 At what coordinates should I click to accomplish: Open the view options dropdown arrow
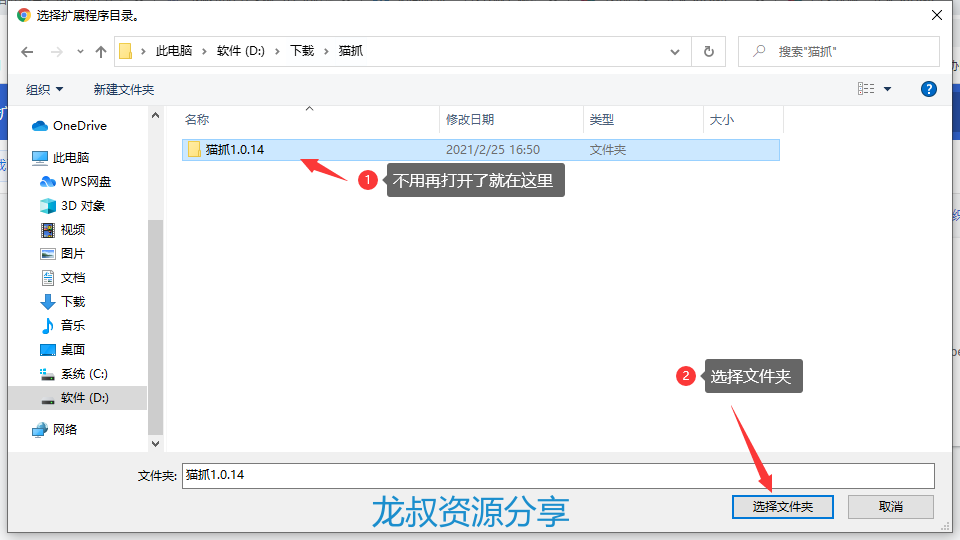[x=887, y=89]
